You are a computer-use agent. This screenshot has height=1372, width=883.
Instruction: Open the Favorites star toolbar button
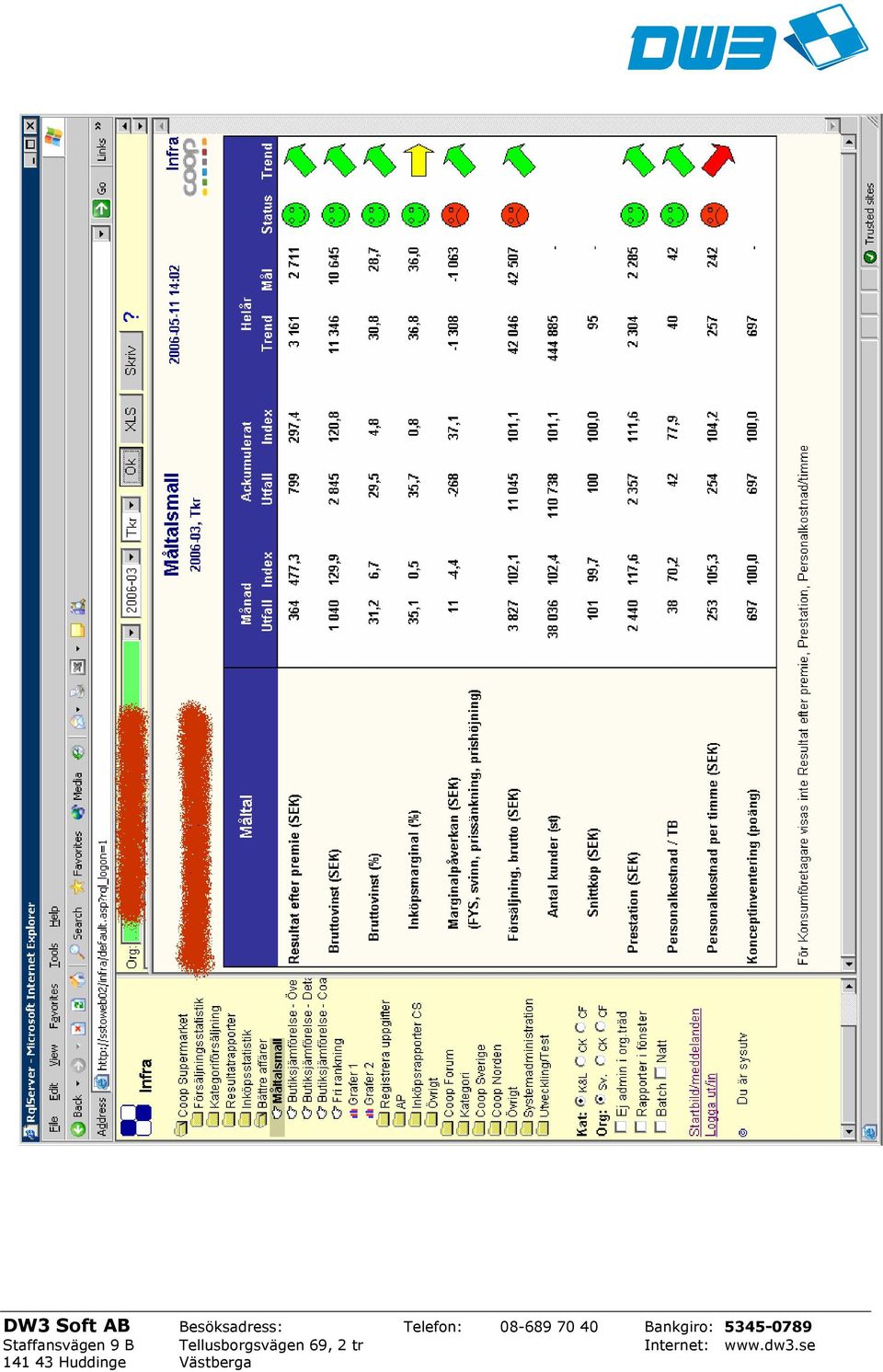pos(78,863)
